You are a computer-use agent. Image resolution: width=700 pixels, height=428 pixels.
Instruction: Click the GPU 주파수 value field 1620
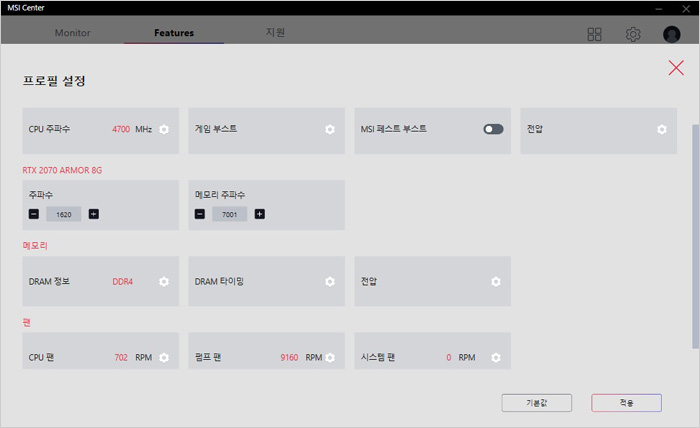point(64,214)
